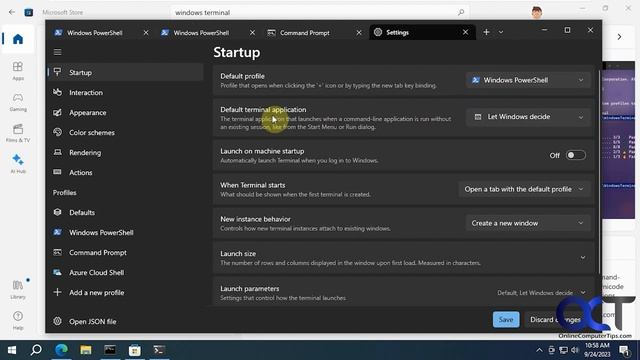Go to Appearance settings

[x=126, y=113]
